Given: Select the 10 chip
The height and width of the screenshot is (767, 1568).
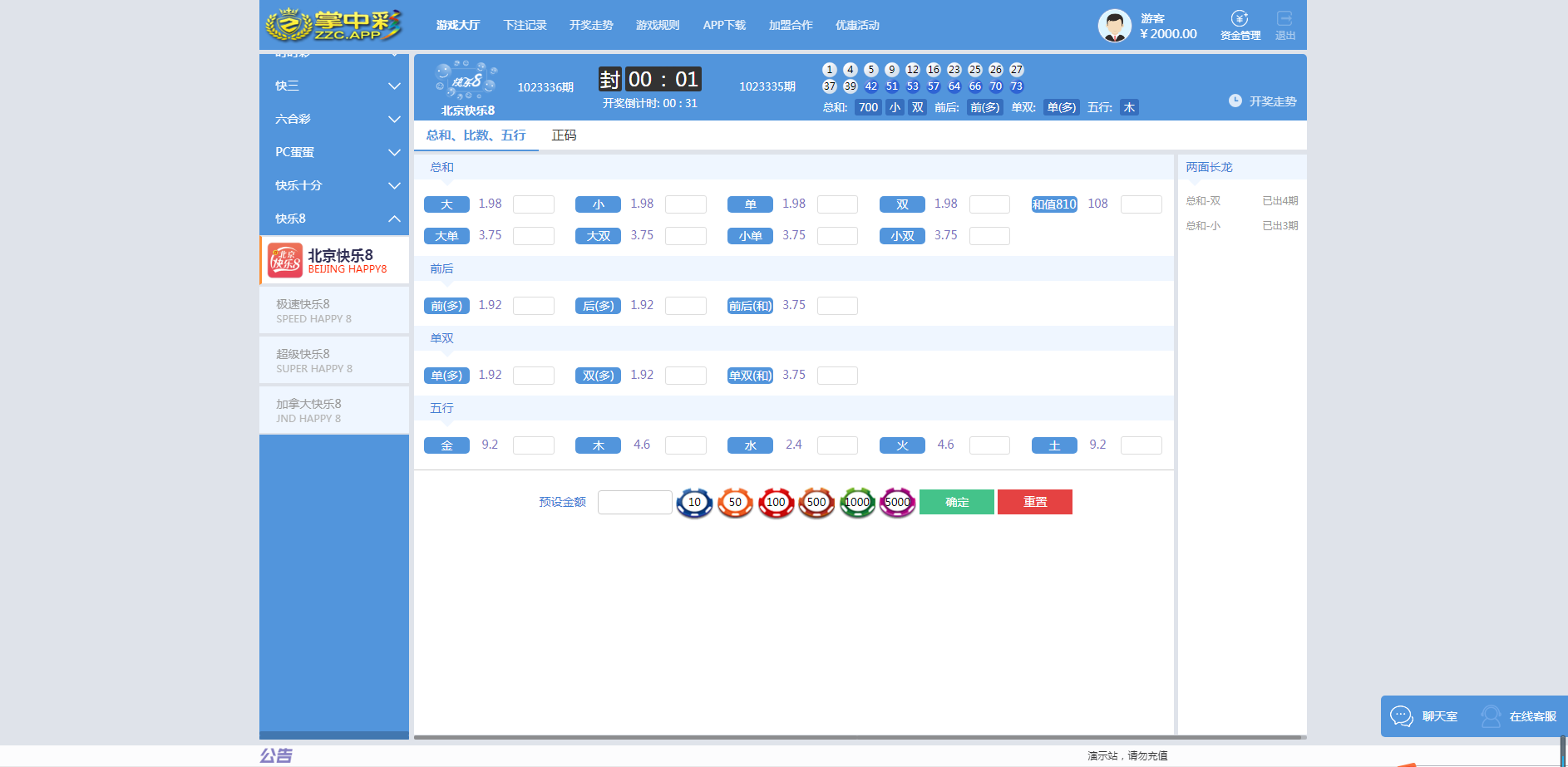Looking at the screenshot, I should click(x=694, y=502).
